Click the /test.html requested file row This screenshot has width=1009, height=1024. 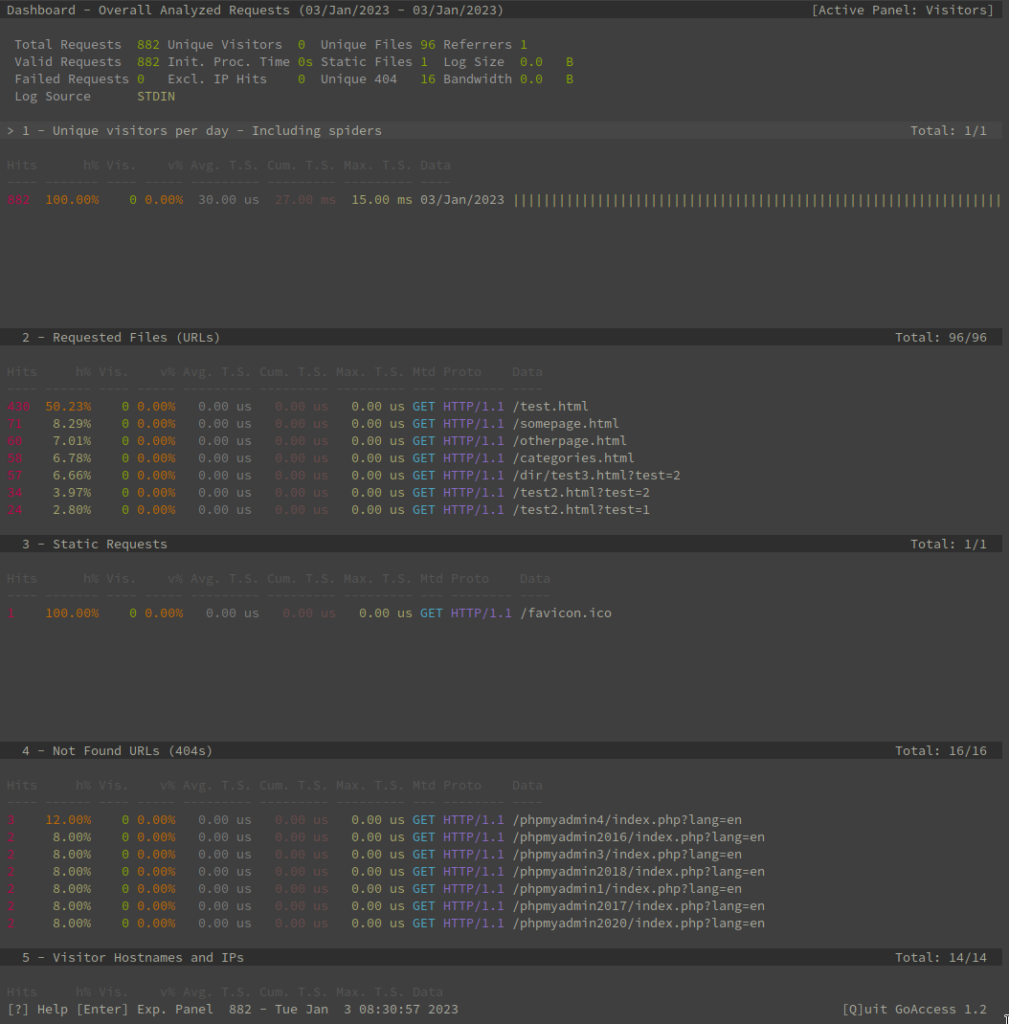(550, 407)
